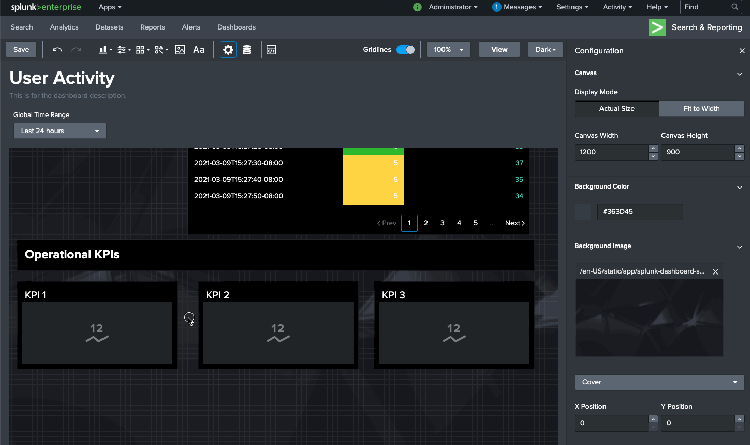750x445 pixels.
Task: Open the Add chart visualization menu
Action: tap(106, 49)
